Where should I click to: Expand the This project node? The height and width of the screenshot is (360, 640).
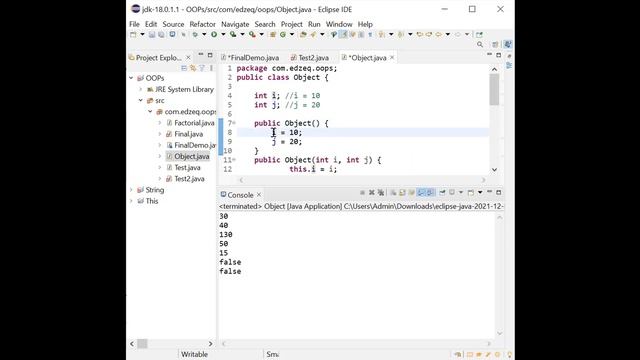[x=131, y=201]
